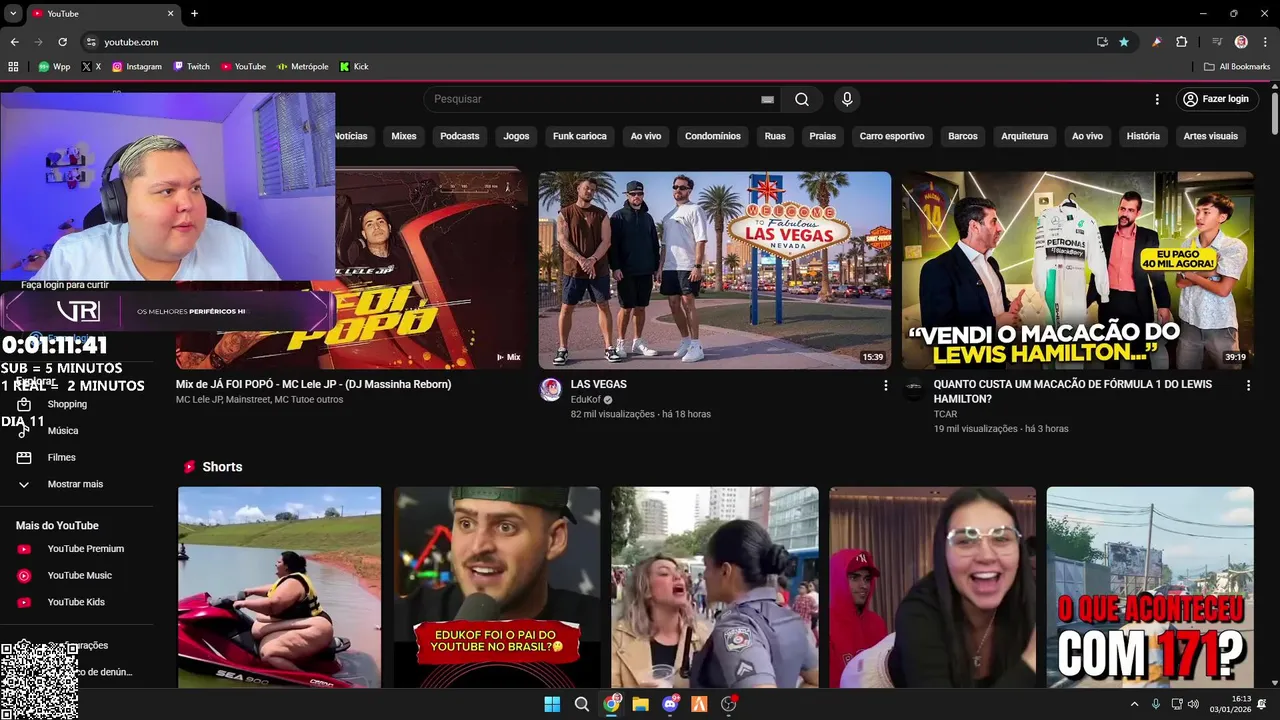Viewport: 1280px width, 720px height.
Task: Open Windows taskbar search
Action: click(x=581, y=704)
